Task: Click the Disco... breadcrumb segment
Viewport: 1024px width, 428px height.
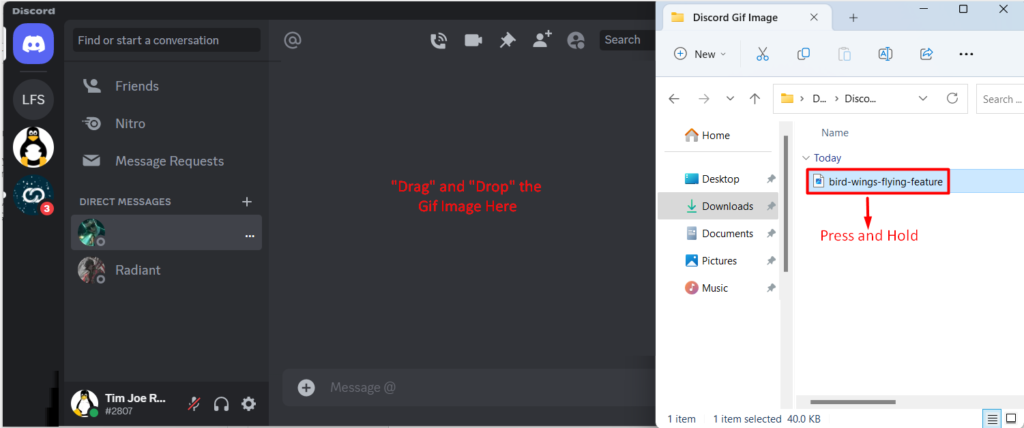Action: pyautogui.click(x=860, y=99)
